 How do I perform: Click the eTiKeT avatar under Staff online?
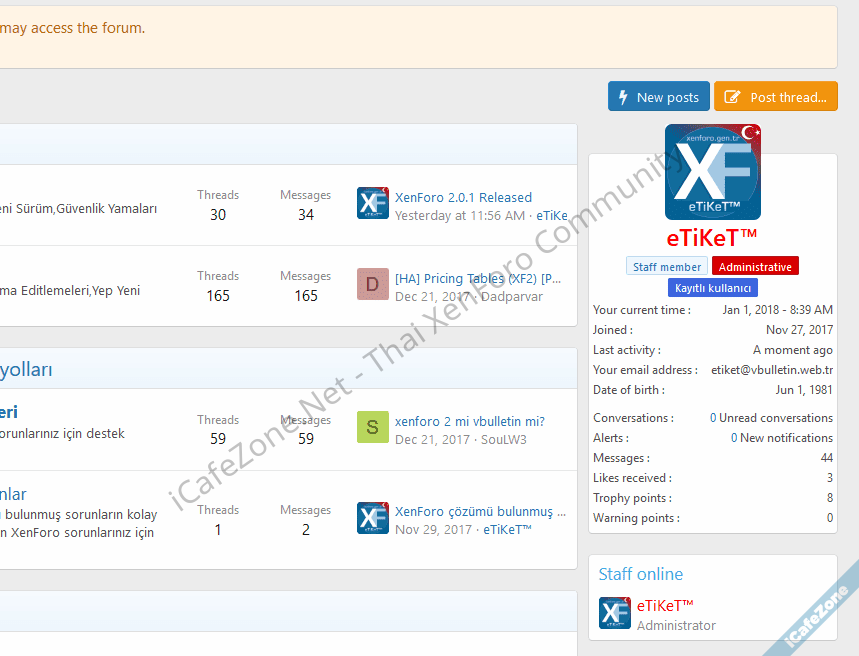(x=614, y=613)
